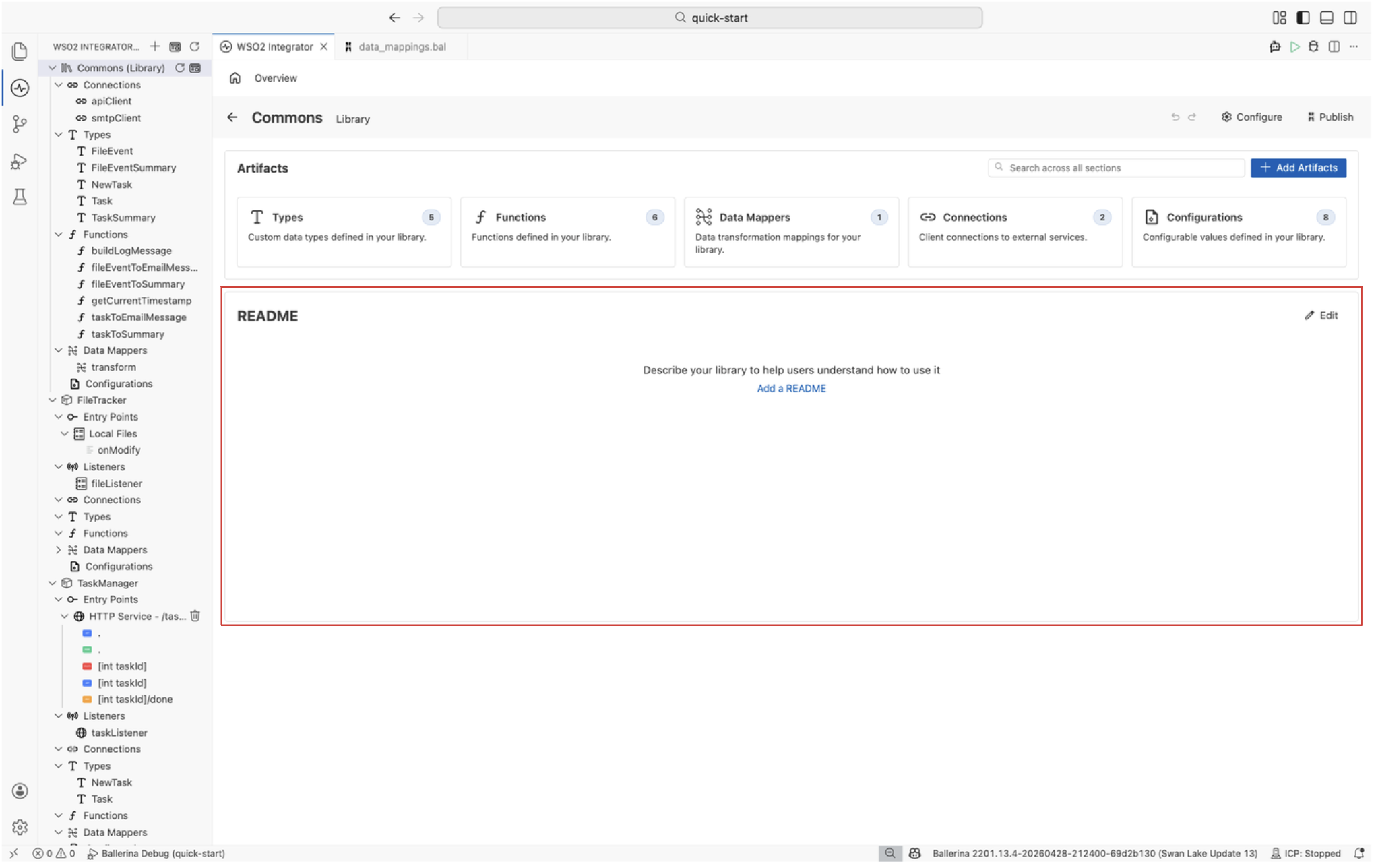Select the apiClient connection

111,101
